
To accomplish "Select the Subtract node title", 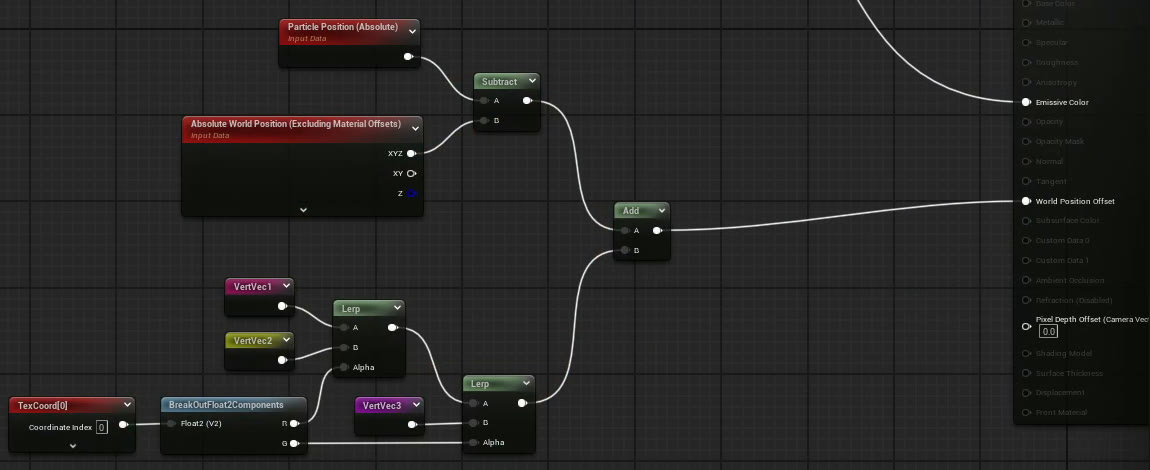I will [499, 81].
